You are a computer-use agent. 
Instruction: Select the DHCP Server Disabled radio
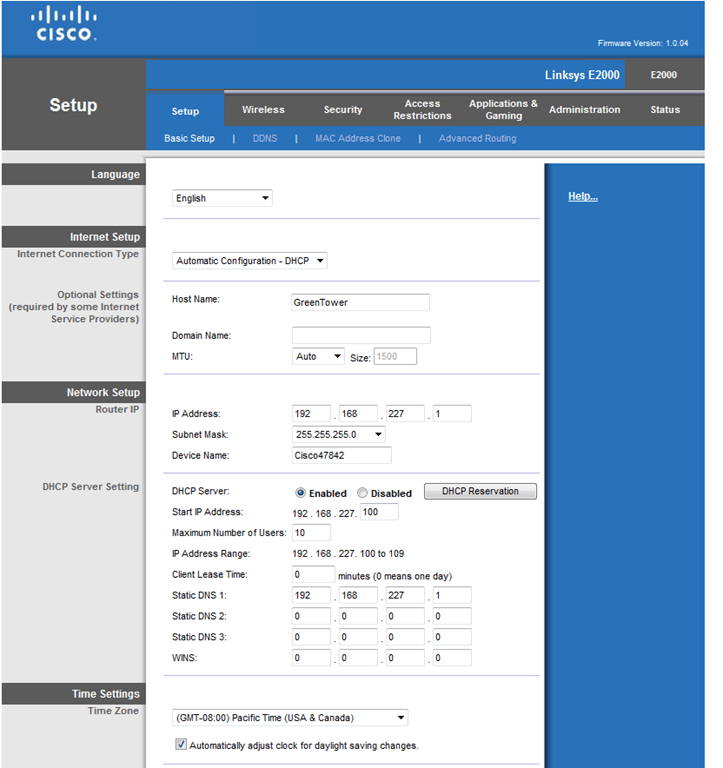362,493
